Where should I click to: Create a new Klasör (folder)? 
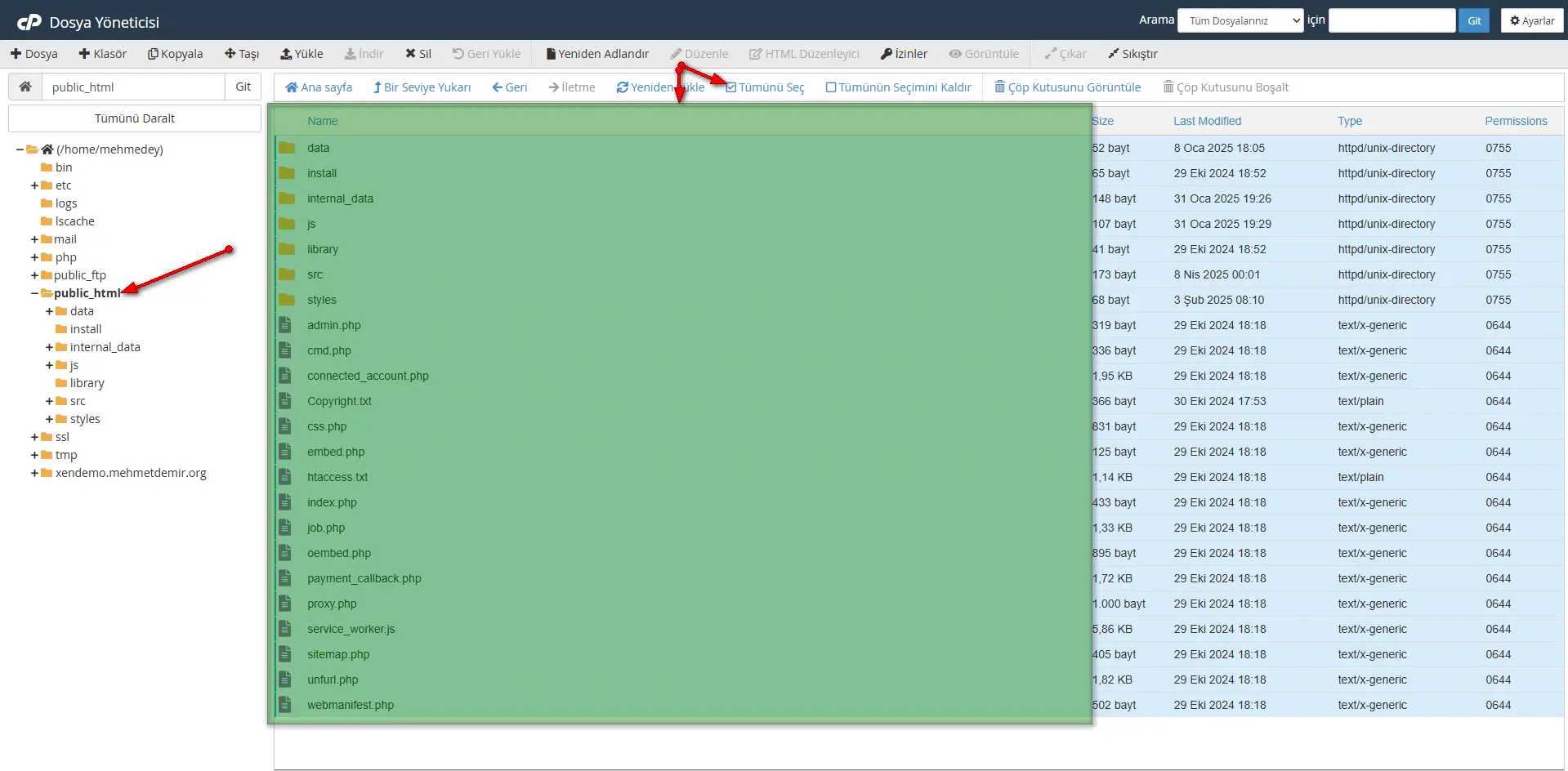[102, 53]
